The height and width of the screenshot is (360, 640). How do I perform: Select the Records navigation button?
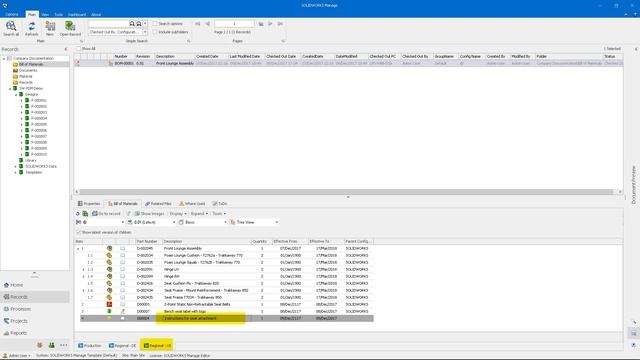tap(35, 297)
